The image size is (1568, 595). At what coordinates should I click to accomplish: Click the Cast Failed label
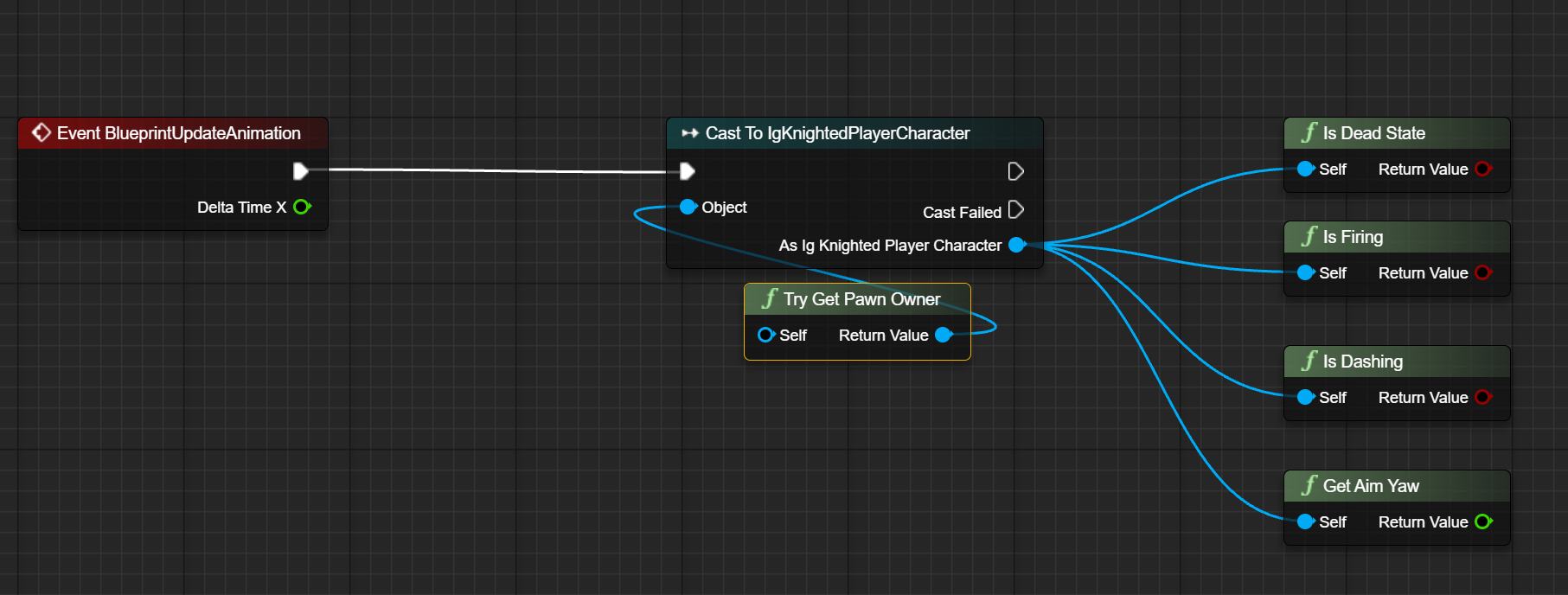pyautogui.click(x=962, y=213)
